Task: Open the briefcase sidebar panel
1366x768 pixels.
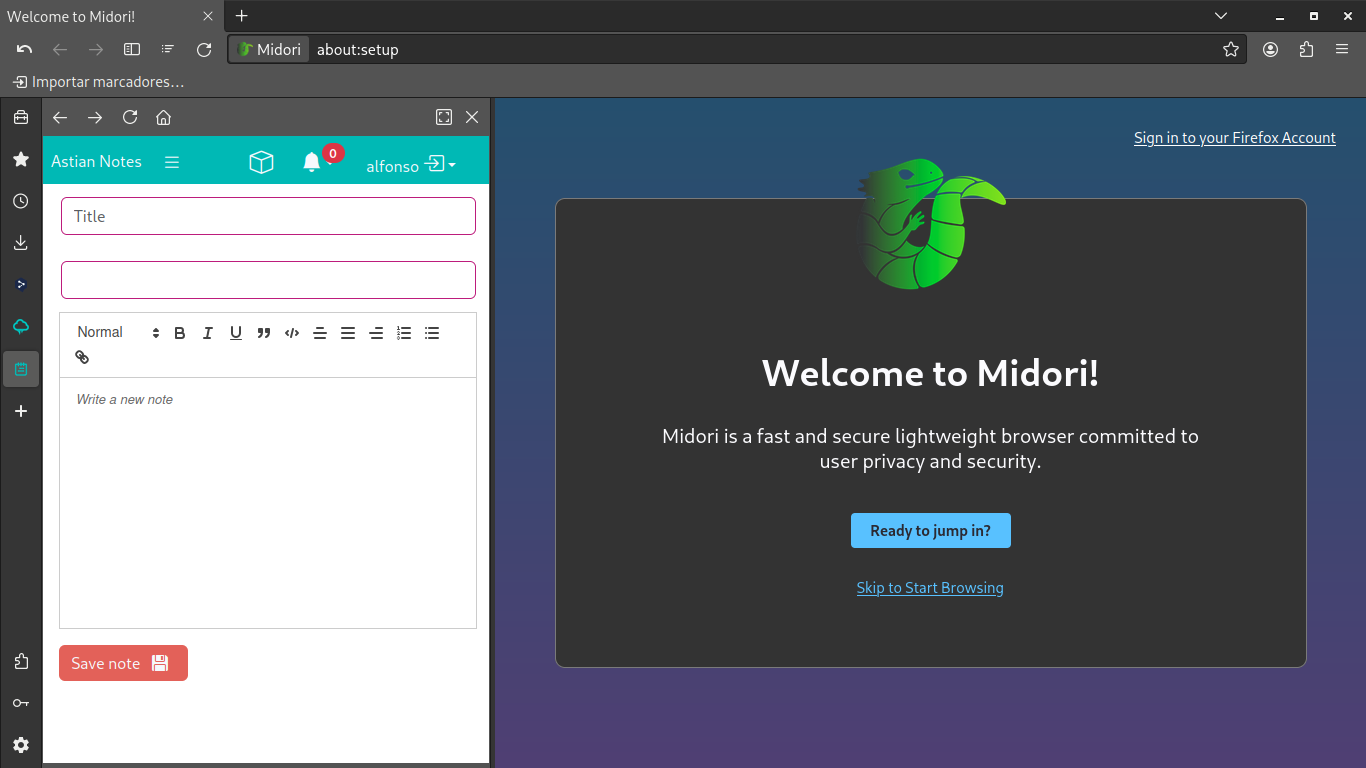Action: (21, 117)
